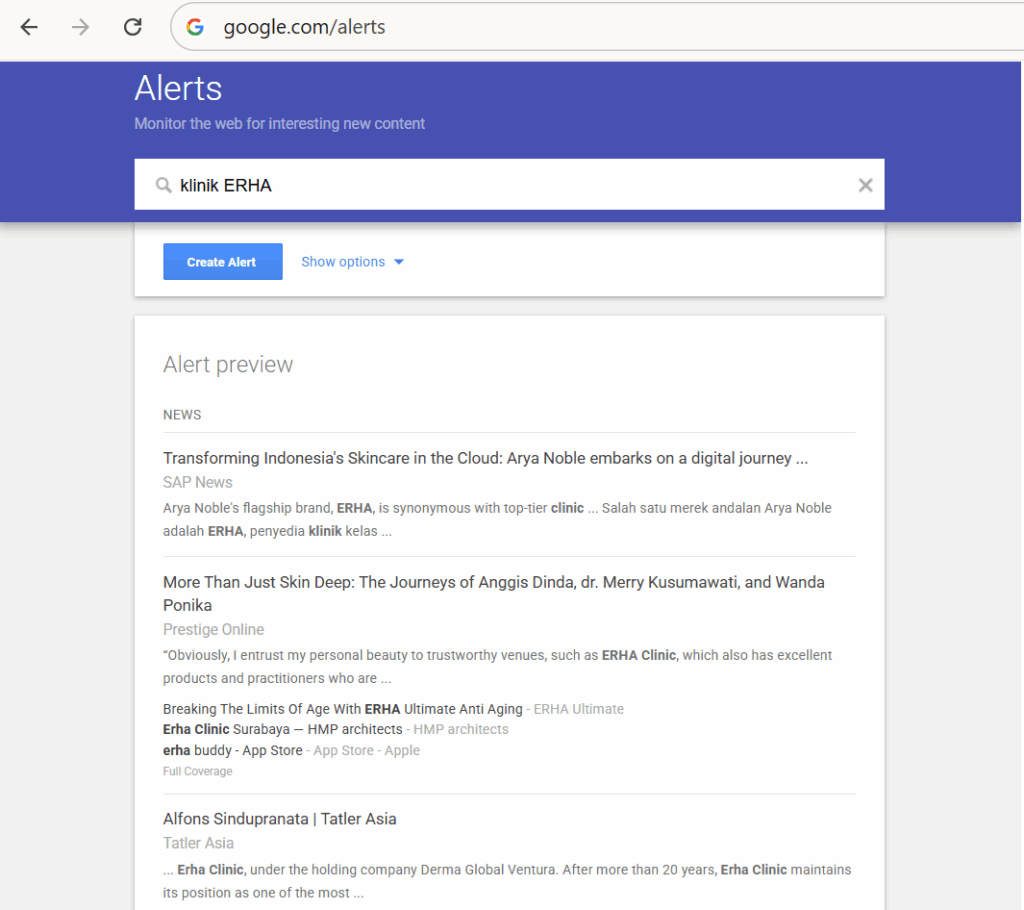Click the Alerts page title

(x=178, y=88)
